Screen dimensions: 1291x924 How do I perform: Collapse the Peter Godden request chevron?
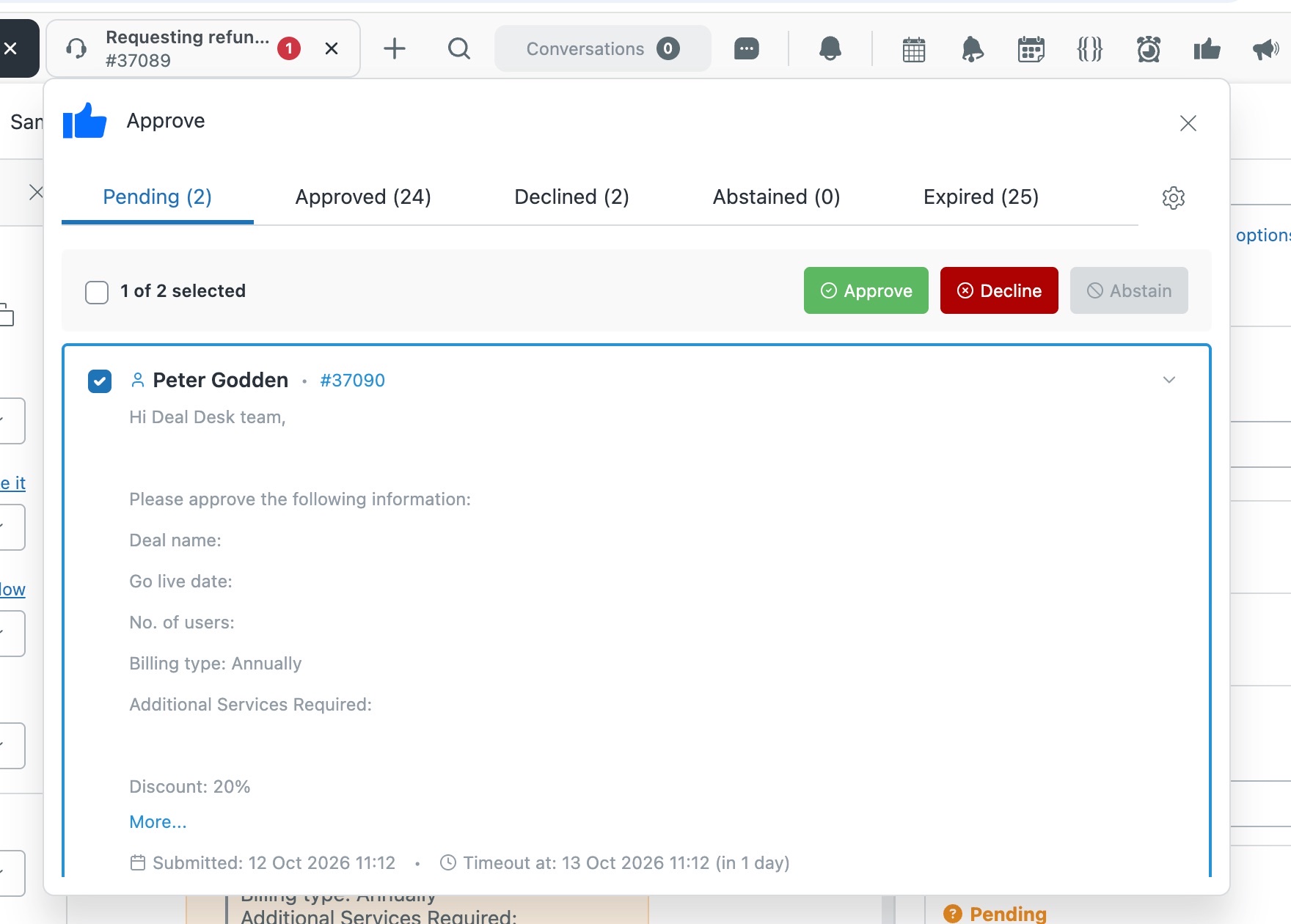click(1169, 380)
